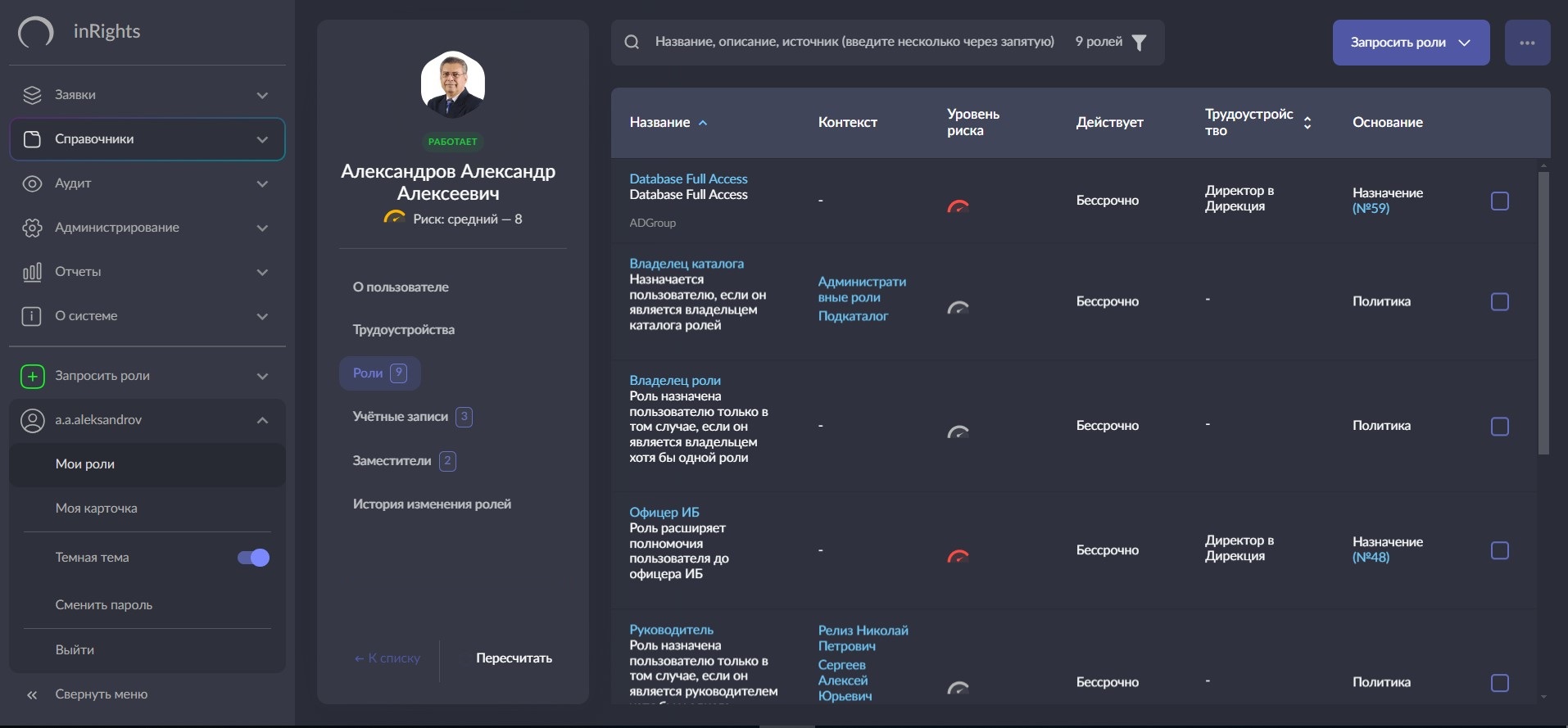Click the Свернуть меню double-arrow icon
1568x728 pixels.
pyautogui.click(x=32, y=694)
